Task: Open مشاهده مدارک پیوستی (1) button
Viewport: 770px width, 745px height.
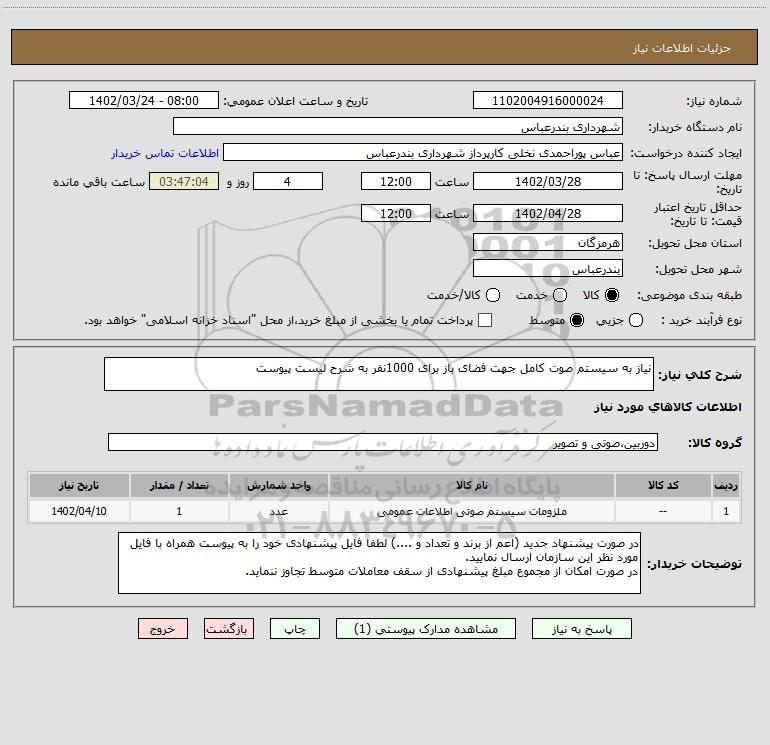Action: click(x=426, y=629)
